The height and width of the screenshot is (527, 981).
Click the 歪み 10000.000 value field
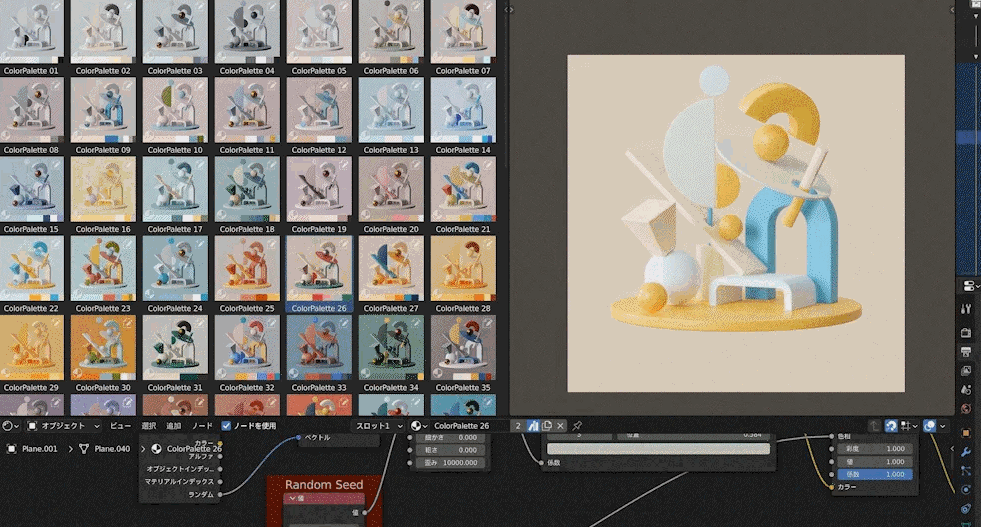[x=450, y=463]
